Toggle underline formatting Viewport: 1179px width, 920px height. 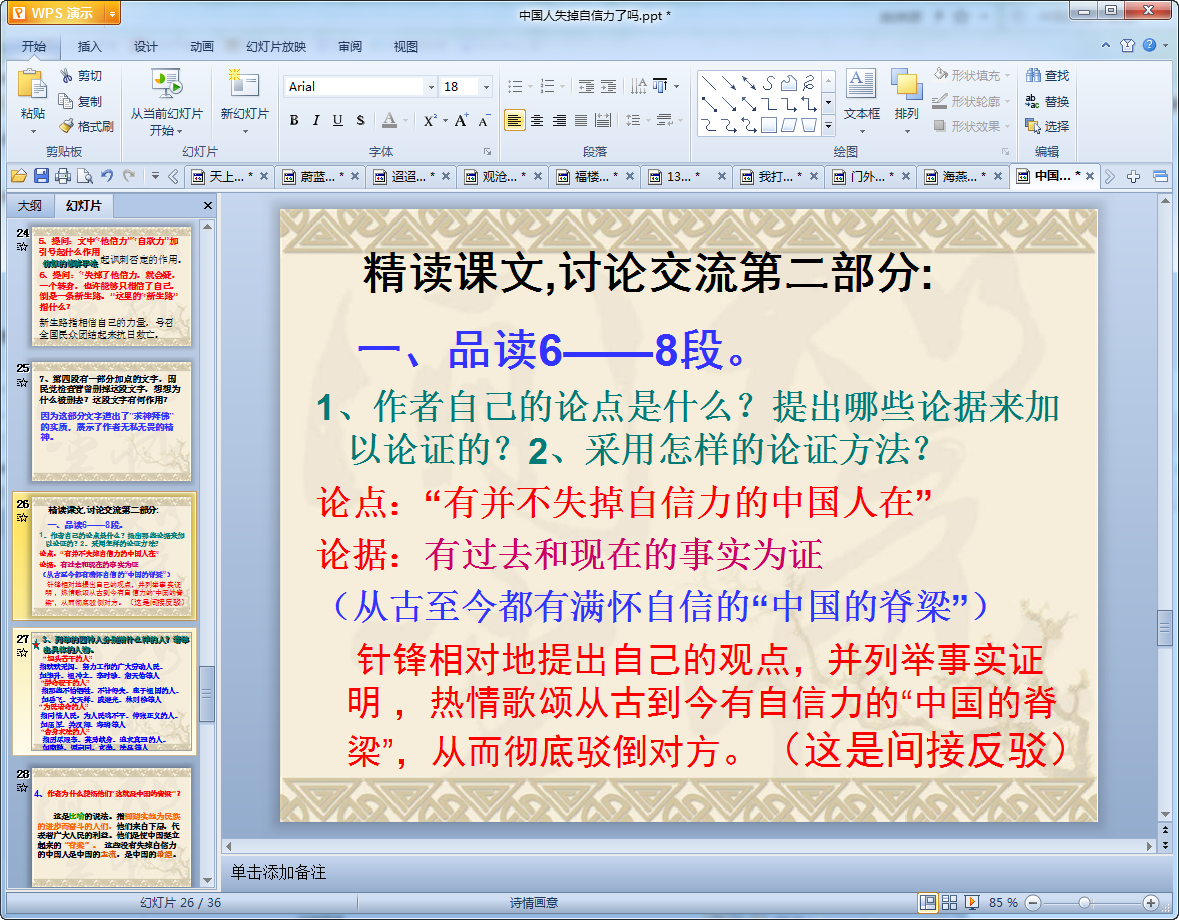(338, 120)
